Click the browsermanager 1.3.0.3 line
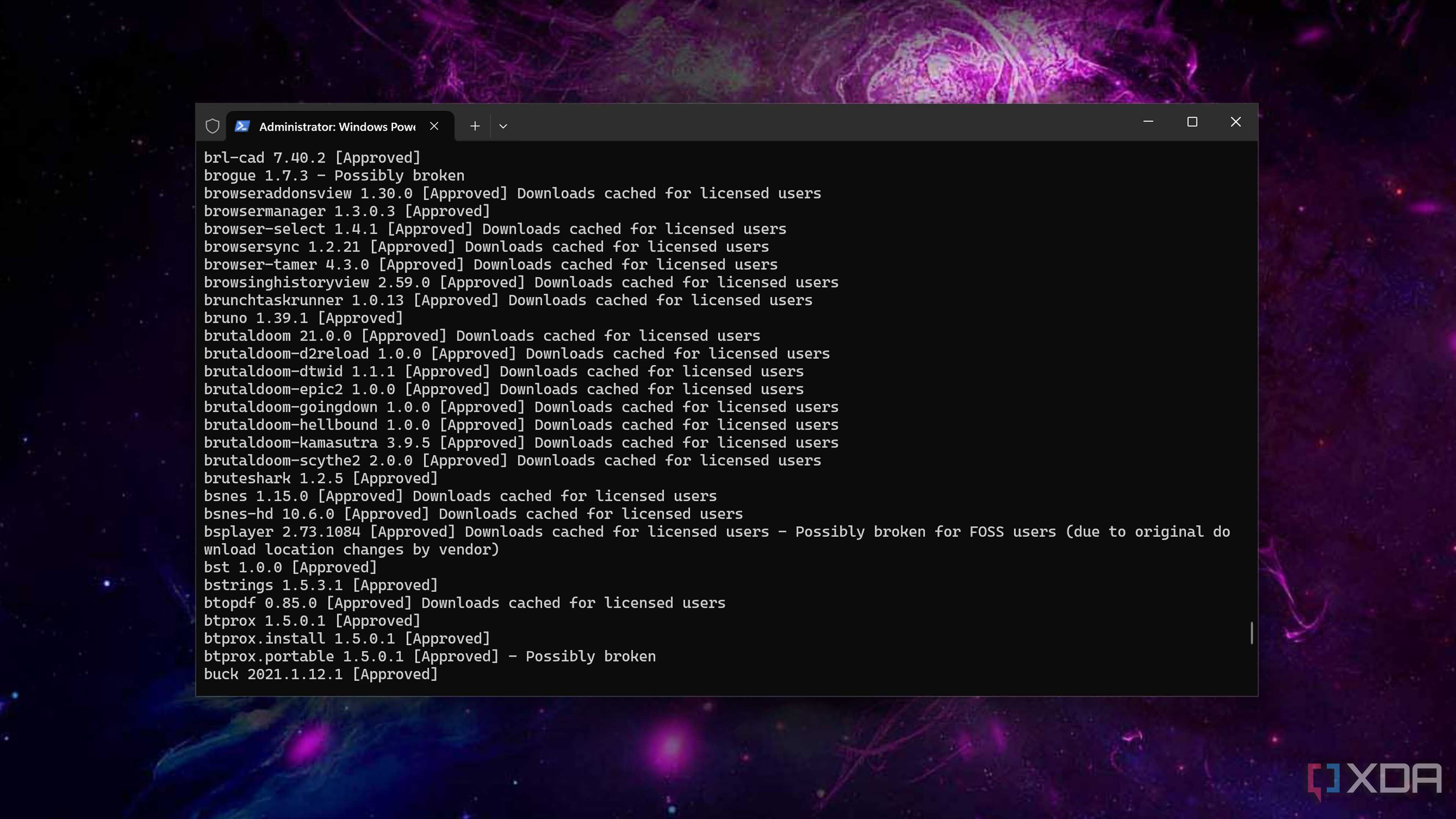The image size is (1456, 819). 347,212
